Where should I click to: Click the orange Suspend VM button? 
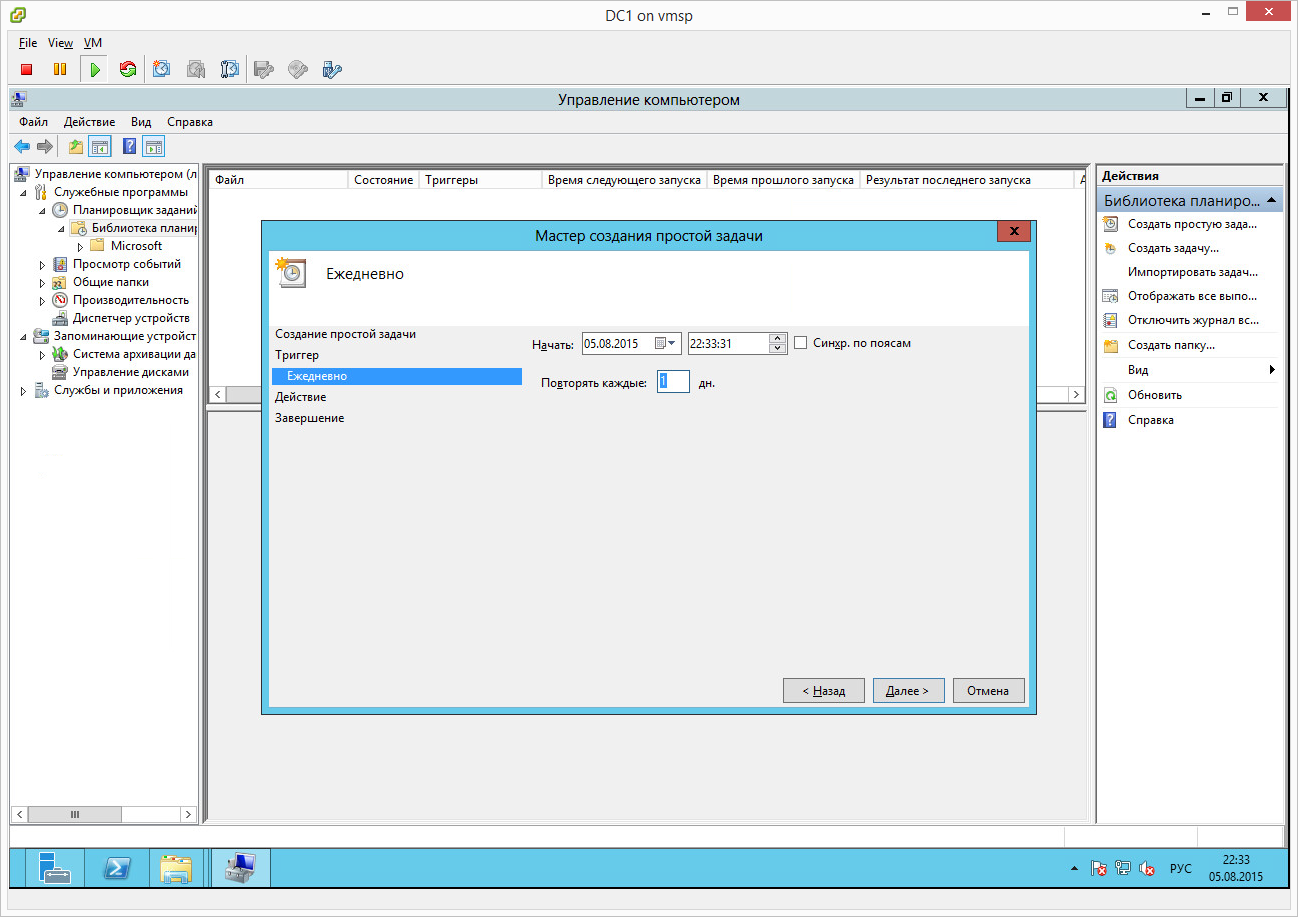coord(60,69)
